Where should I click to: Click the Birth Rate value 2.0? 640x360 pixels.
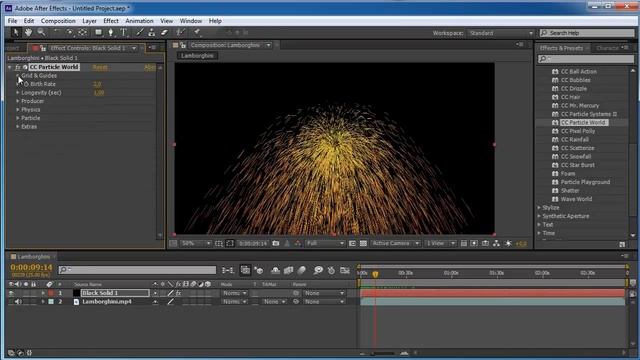click(x=97, y=84)
